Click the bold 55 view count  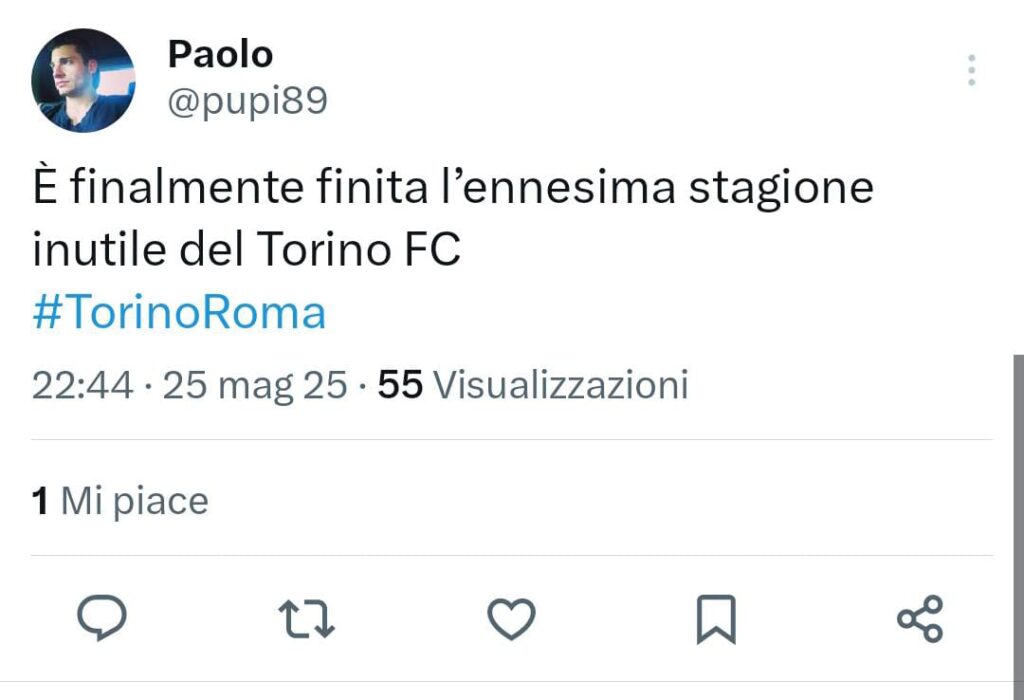click(400, 385)
